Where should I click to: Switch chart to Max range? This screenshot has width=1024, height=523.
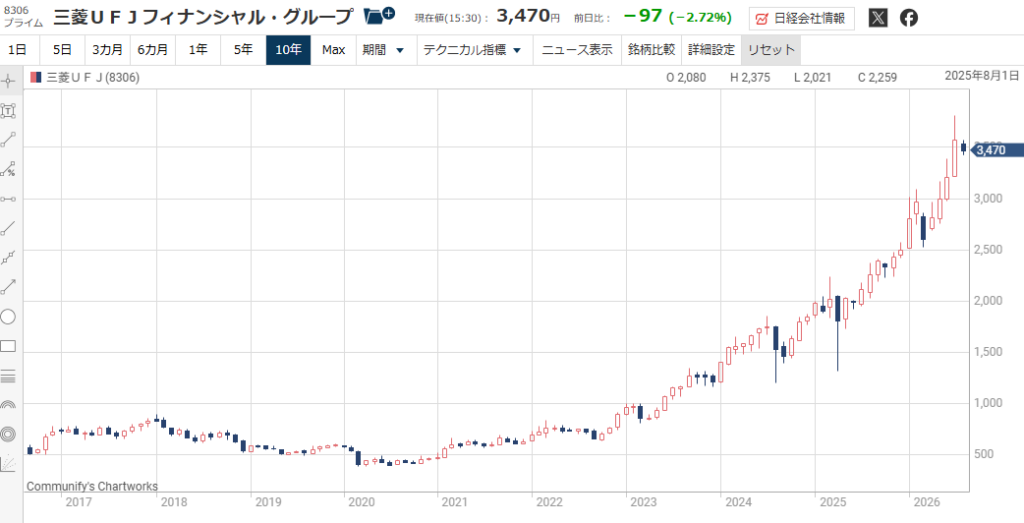point(333,50)
